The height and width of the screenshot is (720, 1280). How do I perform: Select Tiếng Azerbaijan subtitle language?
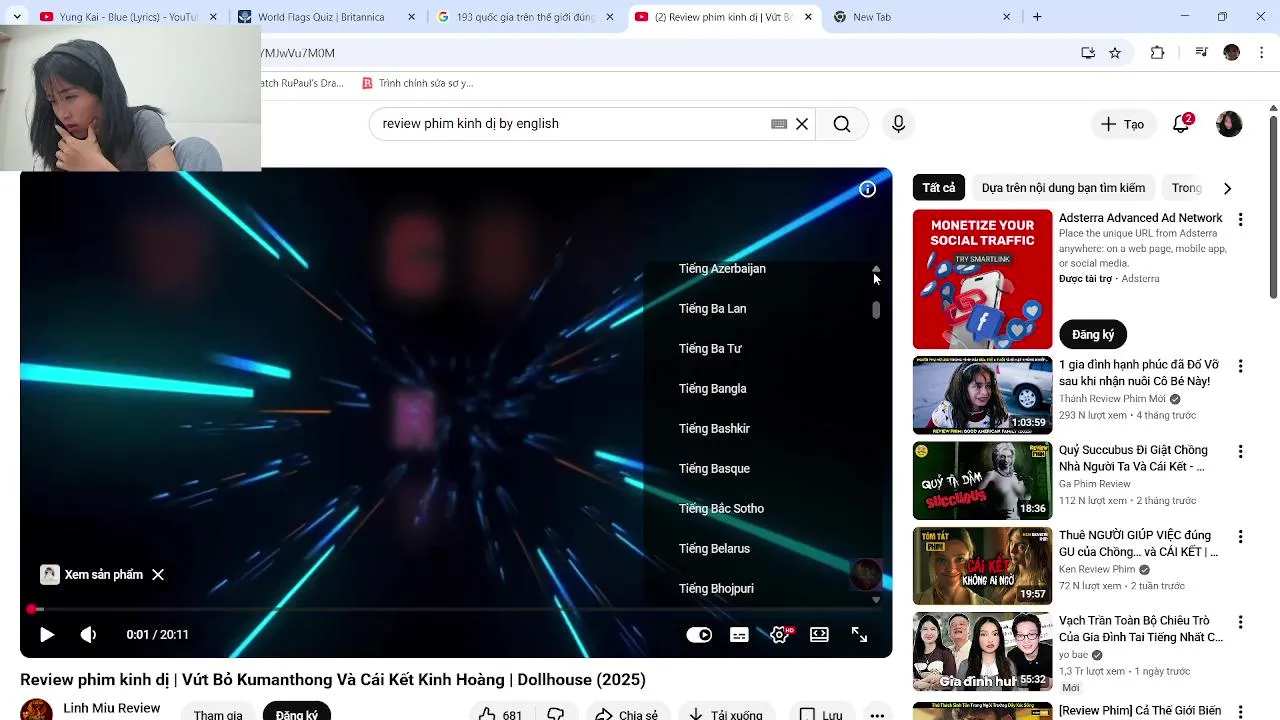(x=722, y=269)
